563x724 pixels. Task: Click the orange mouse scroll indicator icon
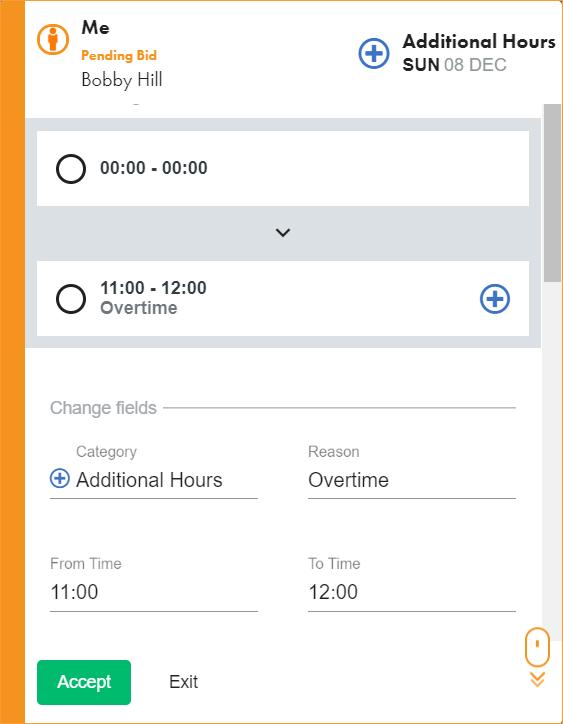tap(537, 646)
